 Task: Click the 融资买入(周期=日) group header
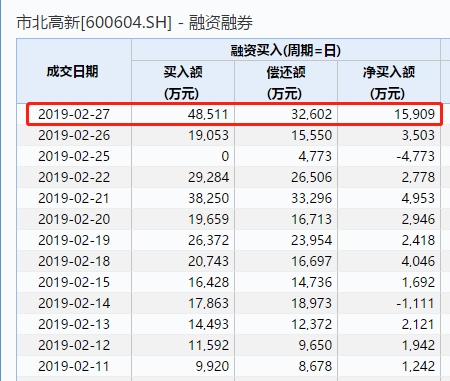click(286, 51)
